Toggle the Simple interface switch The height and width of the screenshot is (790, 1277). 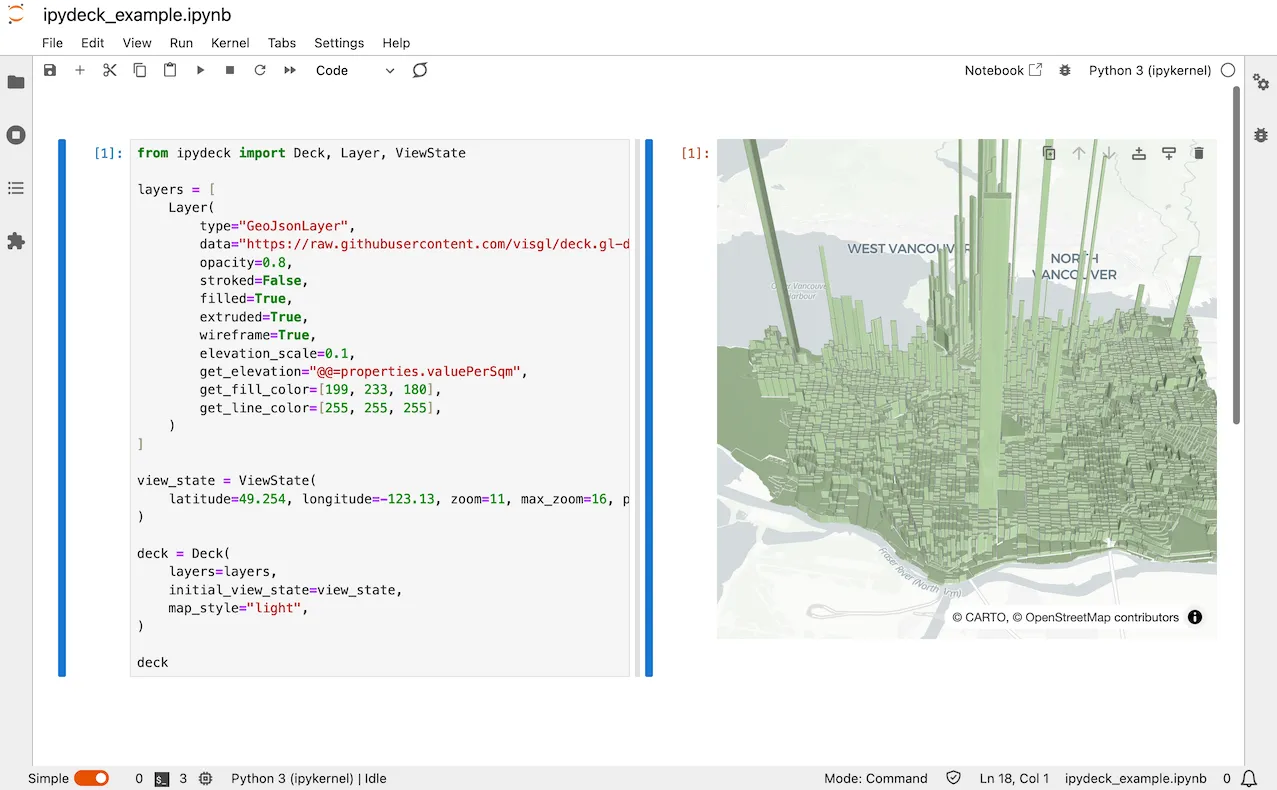click(91, 778)
